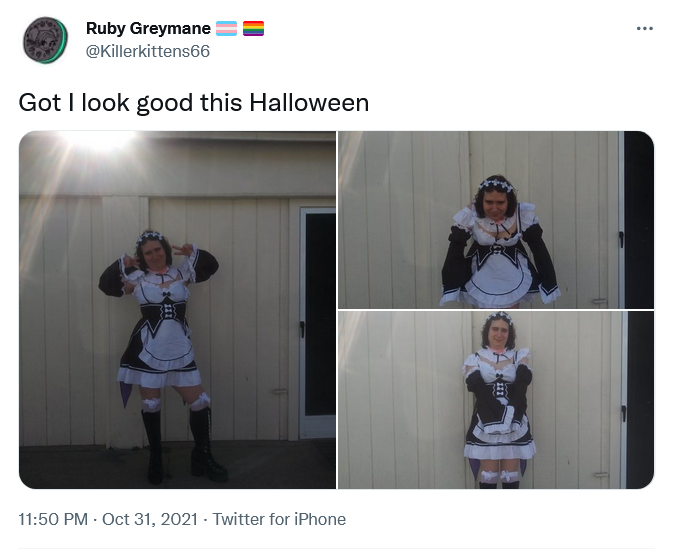Click the dark doorway in the left photo
Image resolution: width=677 pixels, height=552 pixels.
[320, 314]
